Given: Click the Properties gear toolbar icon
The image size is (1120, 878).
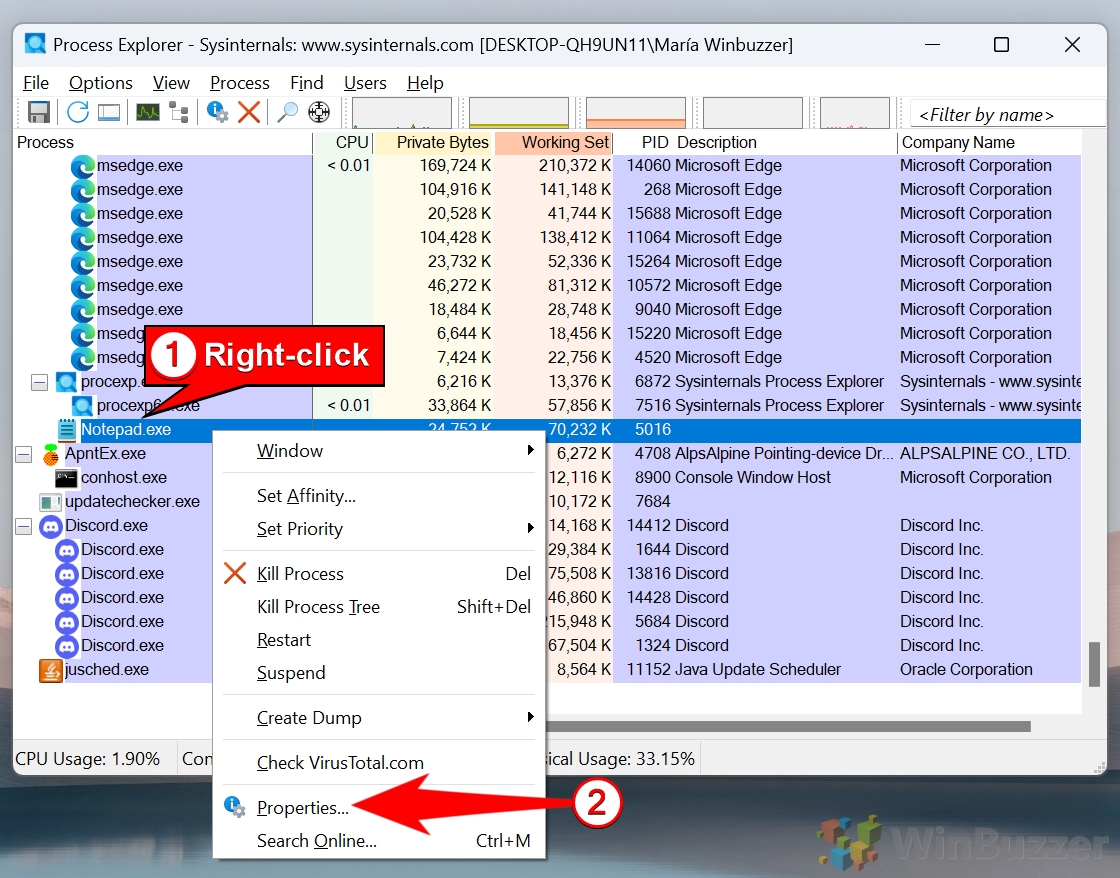Looking at the screenshot, I should 218,112.
